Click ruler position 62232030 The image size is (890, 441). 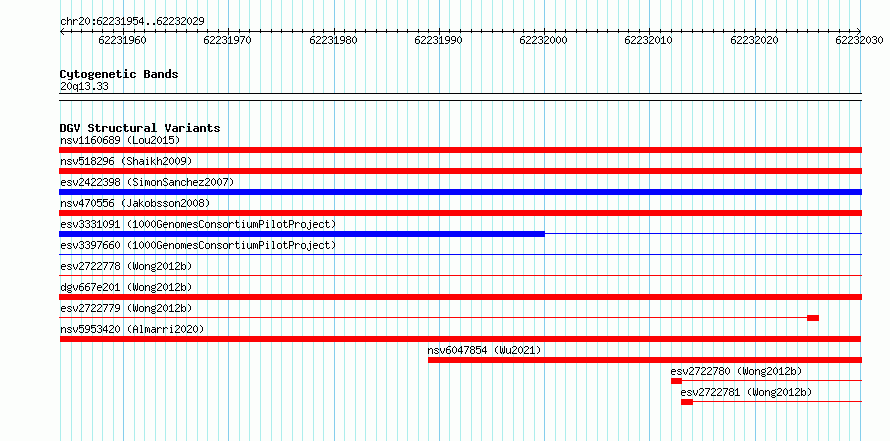coord(859,40)
